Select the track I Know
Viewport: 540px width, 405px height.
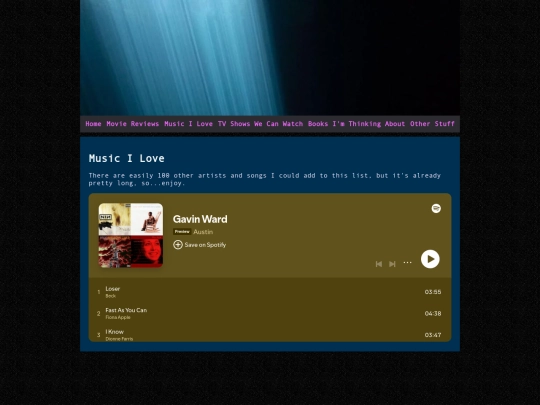coord(270,334)
